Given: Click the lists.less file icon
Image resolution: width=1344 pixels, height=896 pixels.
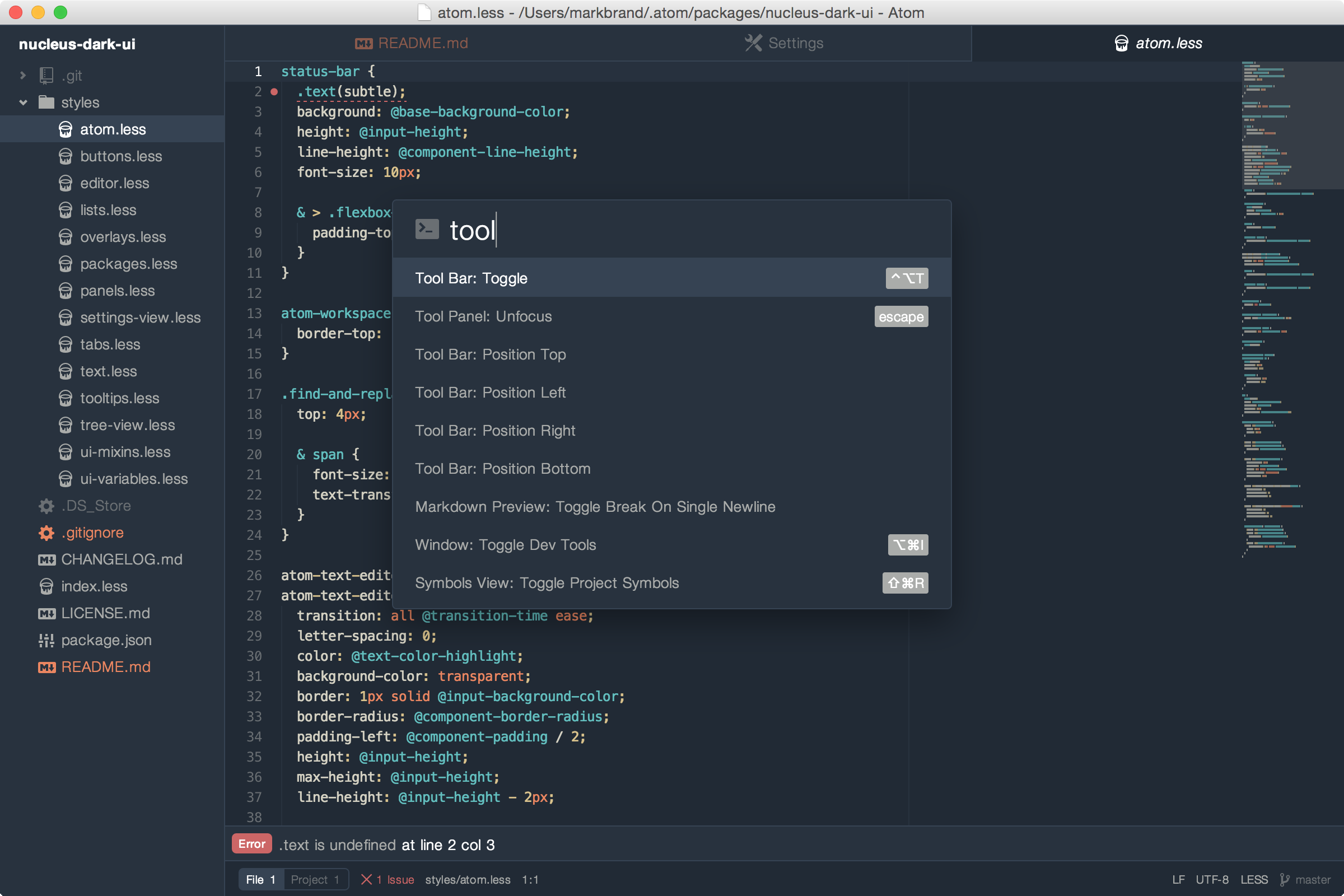Looking at the screenshot, I should [66, 211].
